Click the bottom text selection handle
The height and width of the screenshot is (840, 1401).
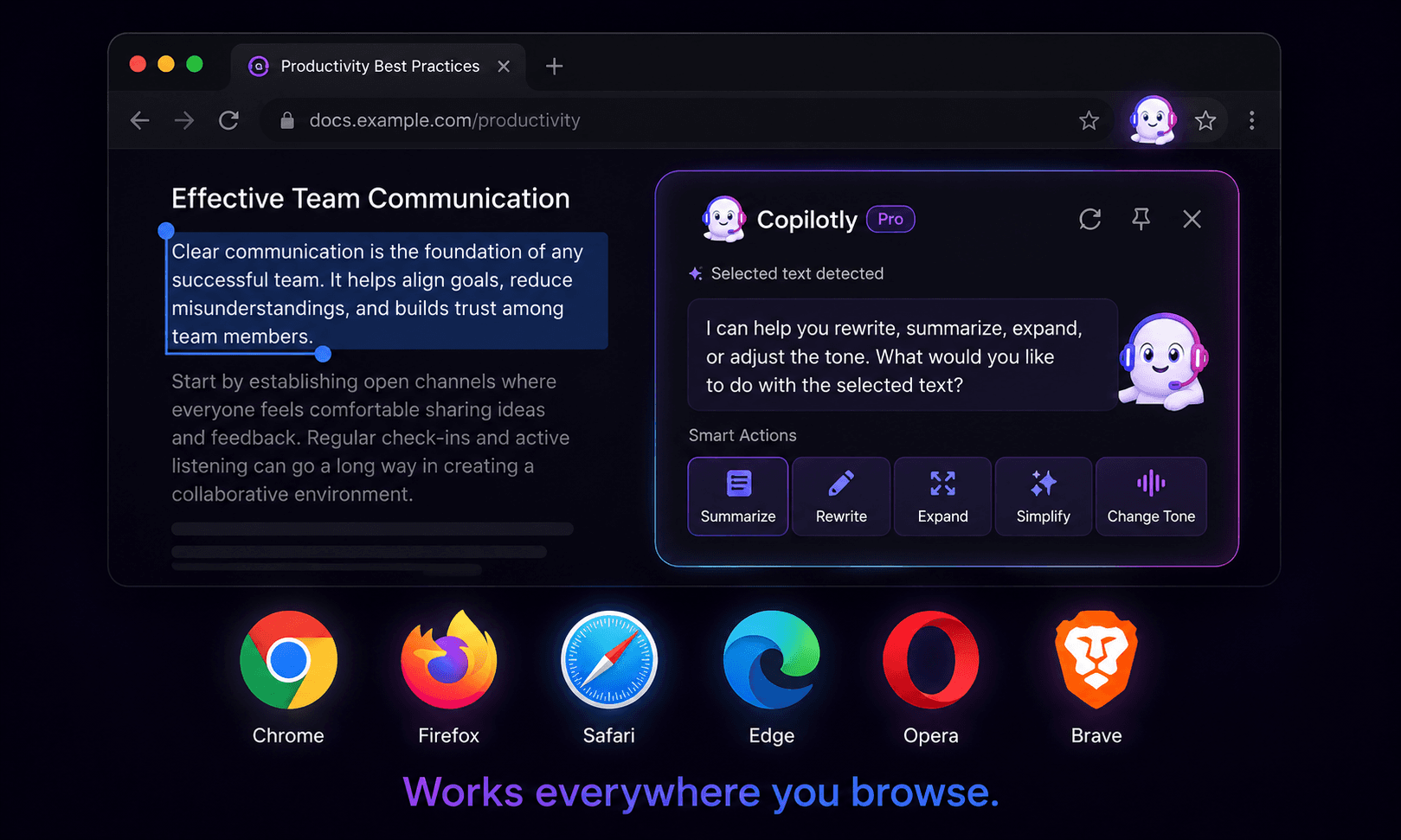(x=323, y=354)
